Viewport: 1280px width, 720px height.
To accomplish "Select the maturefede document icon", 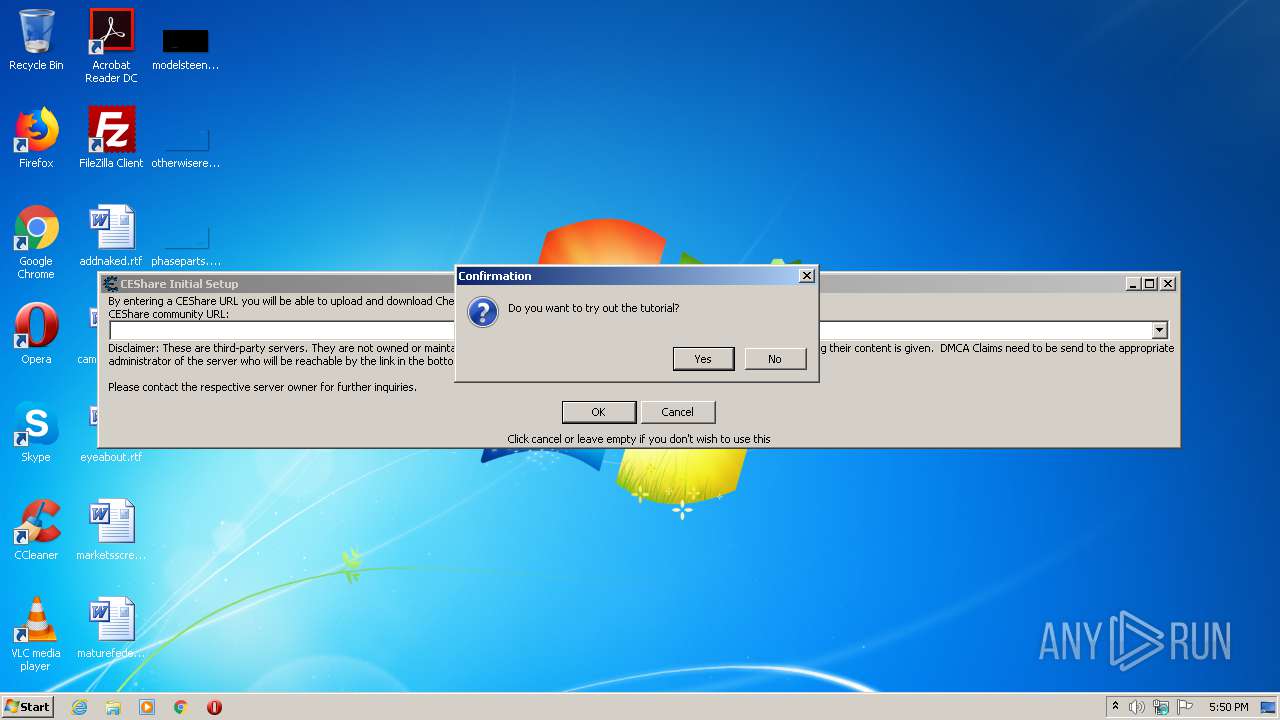I will 111,628.
